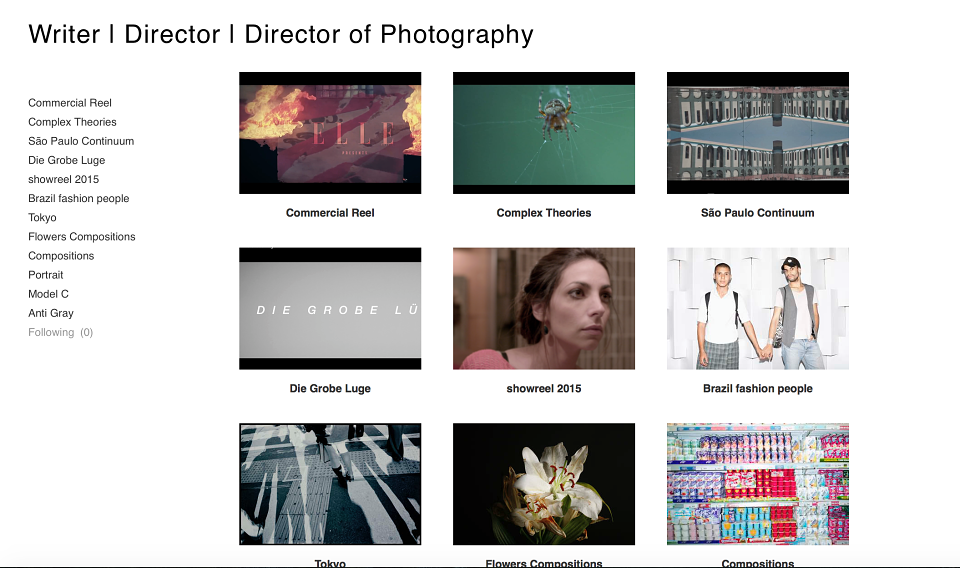960x568 pixels.
Task: Open the ELLE flames Commercial Reel thumbnail
Action: 330,133
